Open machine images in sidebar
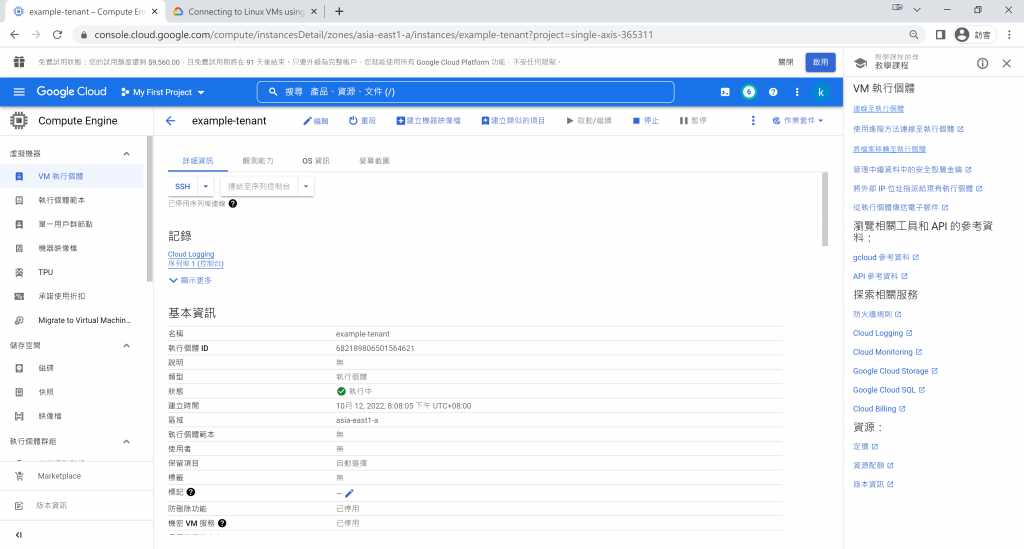 click(72, 248)
